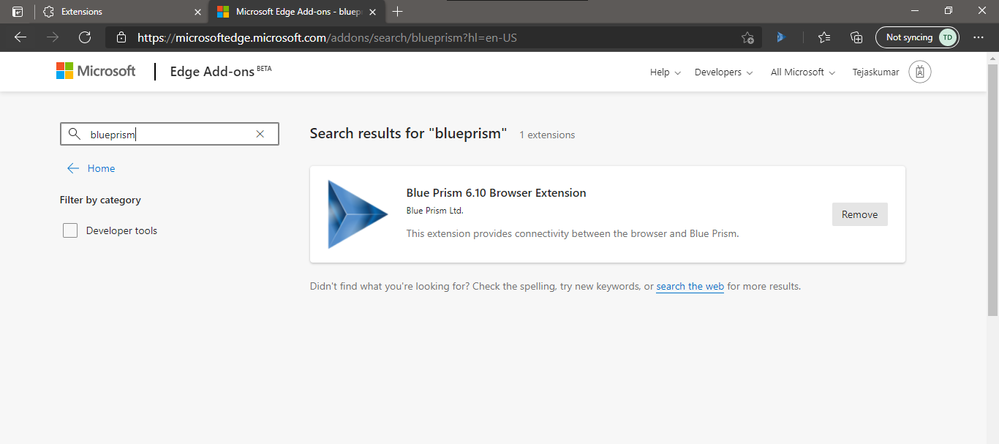Viewport: 999px width, 444px height.
Task: Focus the blueprism search field
Action: (x=169, y=134)
